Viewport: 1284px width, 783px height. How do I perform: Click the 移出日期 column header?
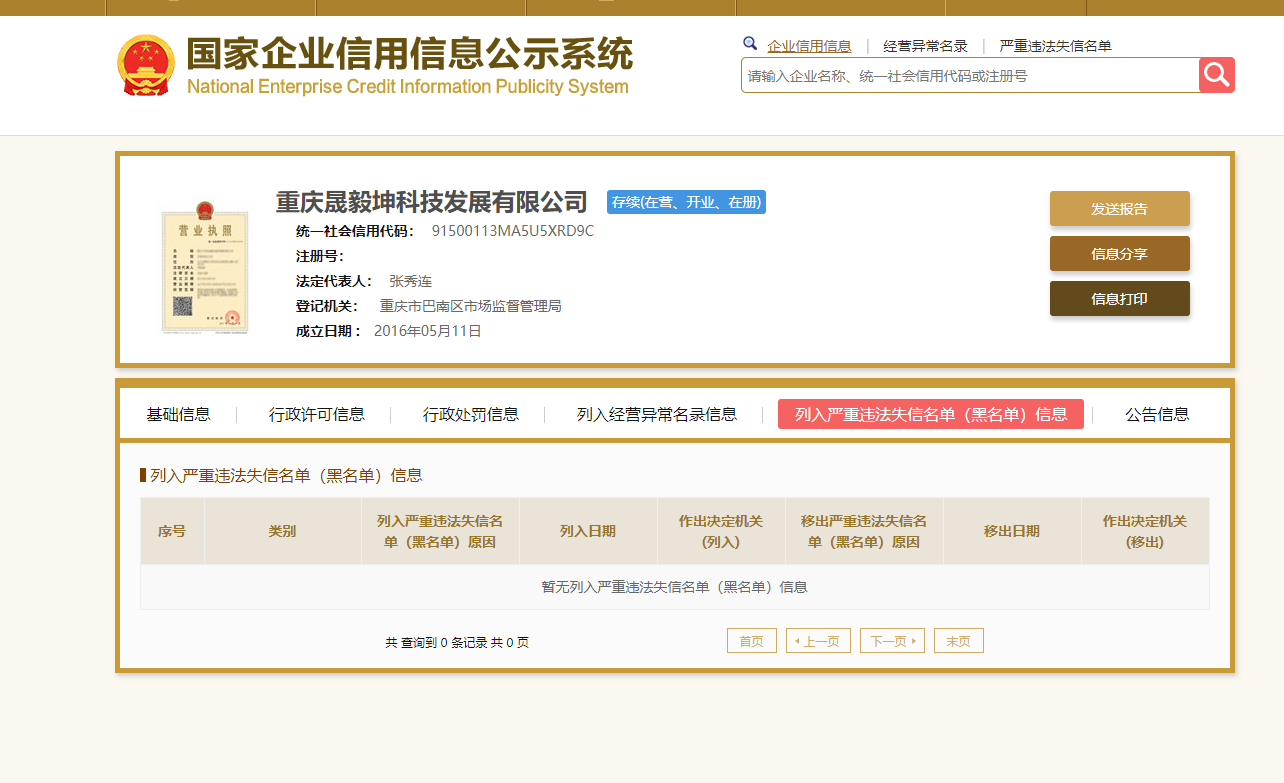(1012, 531)
